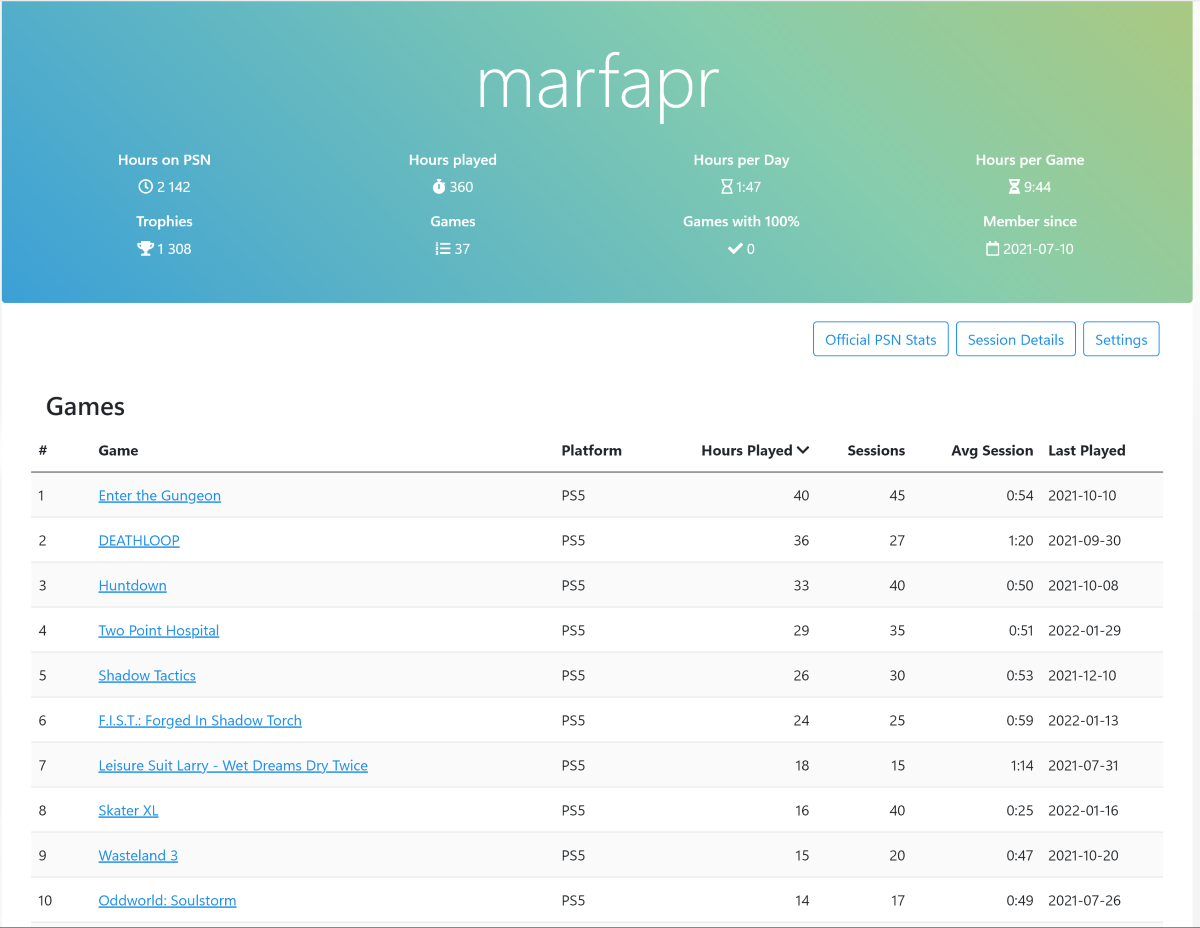Click the list icon next to 37 games

pyautogui.click(x=442, y=249)
